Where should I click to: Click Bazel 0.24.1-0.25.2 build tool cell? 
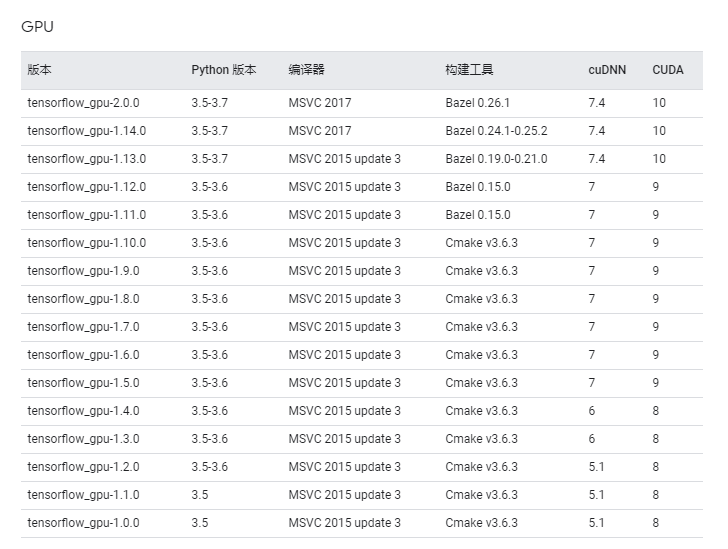[496, 131]
